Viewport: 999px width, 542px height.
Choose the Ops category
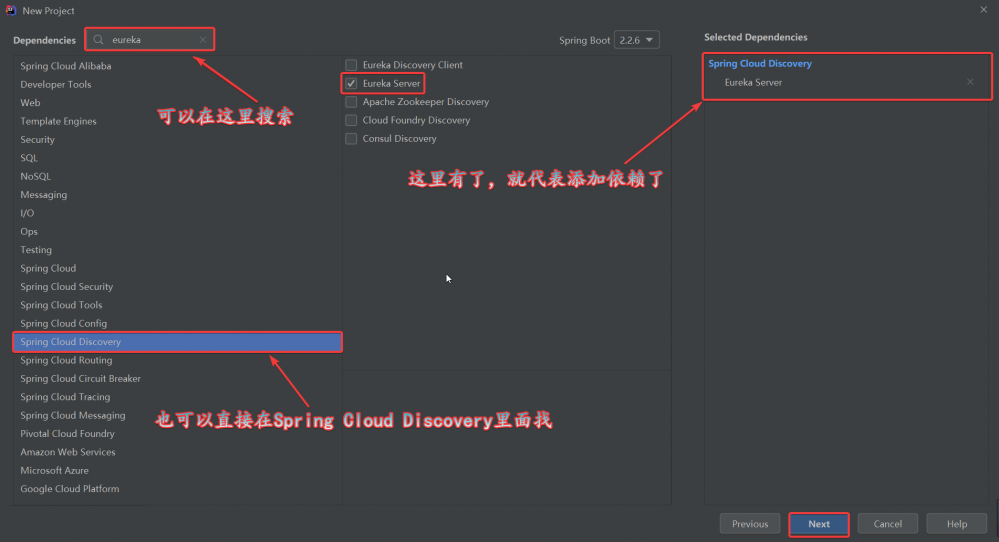(177, 232)
